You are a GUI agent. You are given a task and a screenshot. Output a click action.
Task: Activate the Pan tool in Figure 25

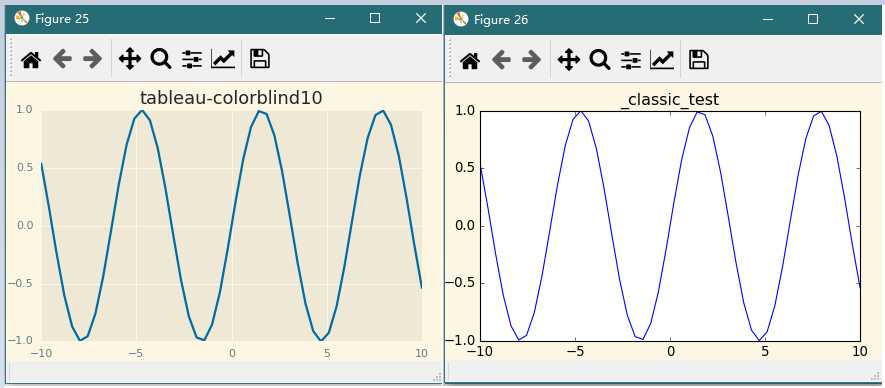[130, 59]
